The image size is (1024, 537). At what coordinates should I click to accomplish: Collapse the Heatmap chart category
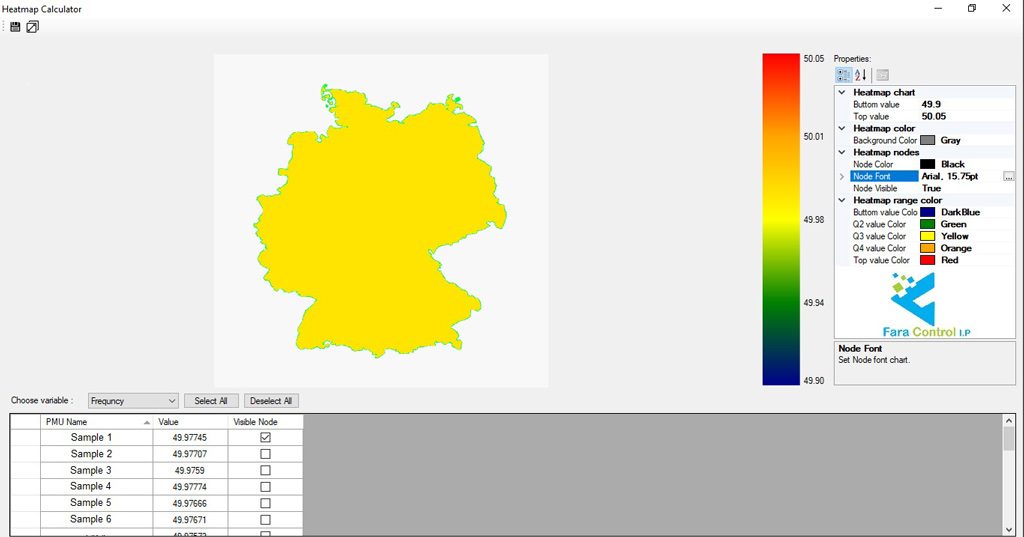[842, 93]
